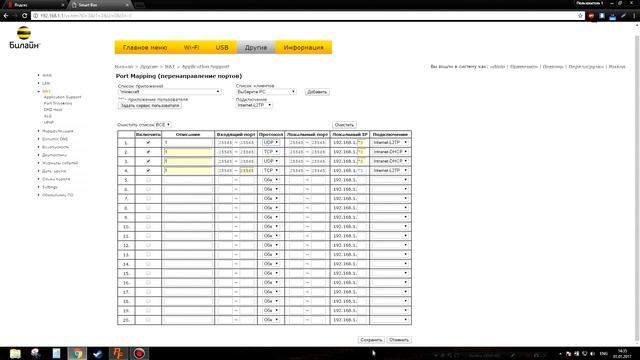640x360 pixels.
Task: Select the Другие tab
Action: (x=256, y=47)
